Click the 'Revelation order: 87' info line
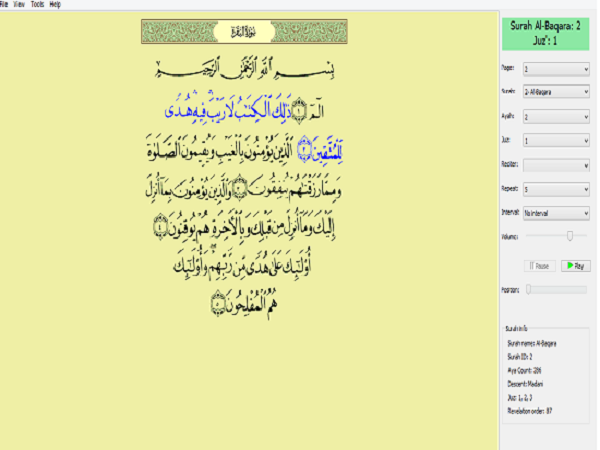Viewport: 600px width, 450px height. [530, 411]
